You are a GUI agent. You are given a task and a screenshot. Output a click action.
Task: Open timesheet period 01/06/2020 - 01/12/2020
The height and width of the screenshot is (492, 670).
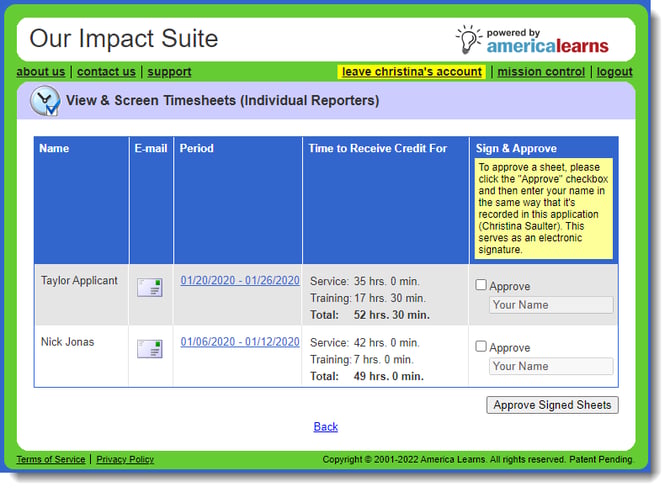point(240,342)
